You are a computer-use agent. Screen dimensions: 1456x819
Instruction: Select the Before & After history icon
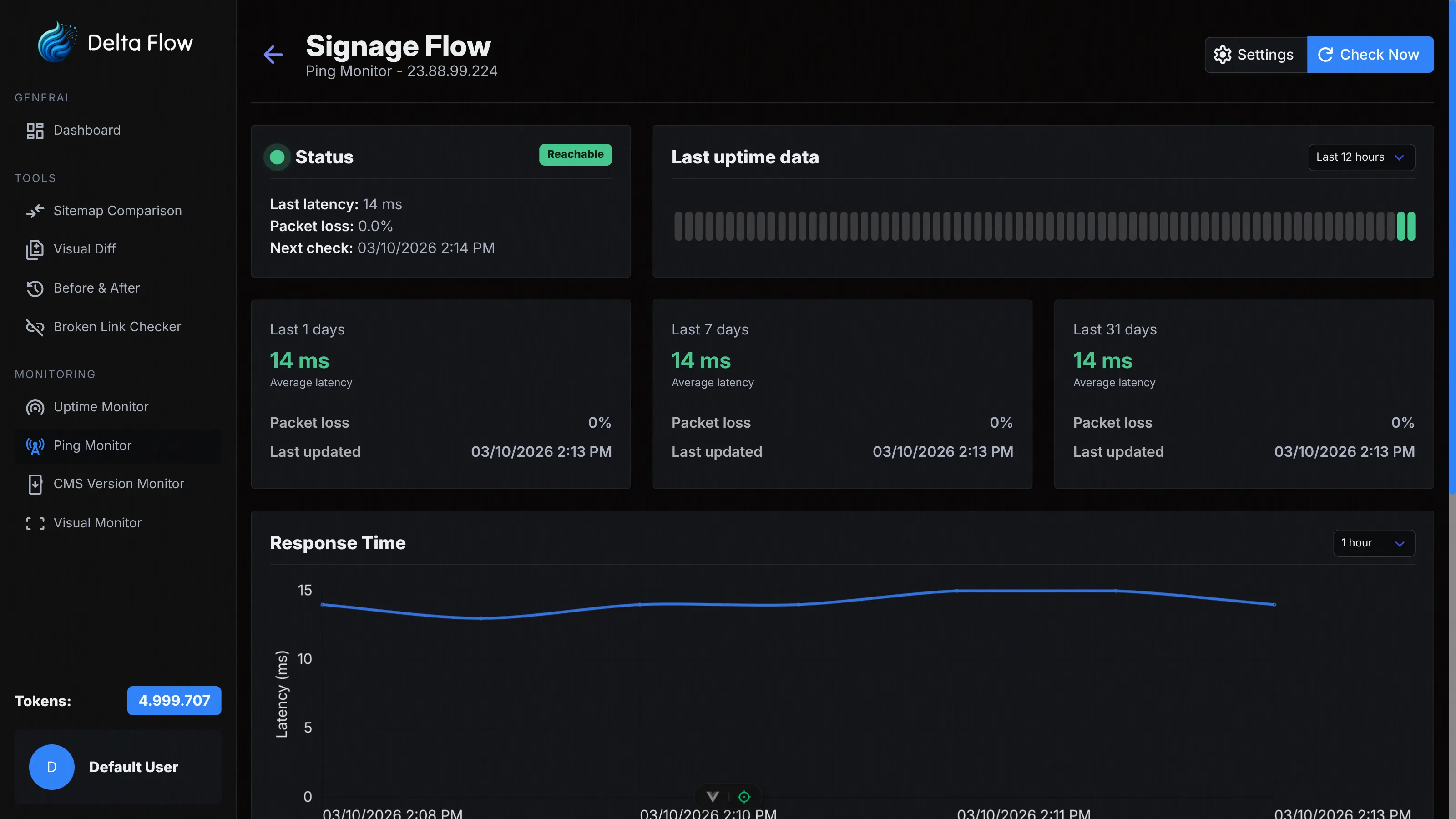pos(35,288)
